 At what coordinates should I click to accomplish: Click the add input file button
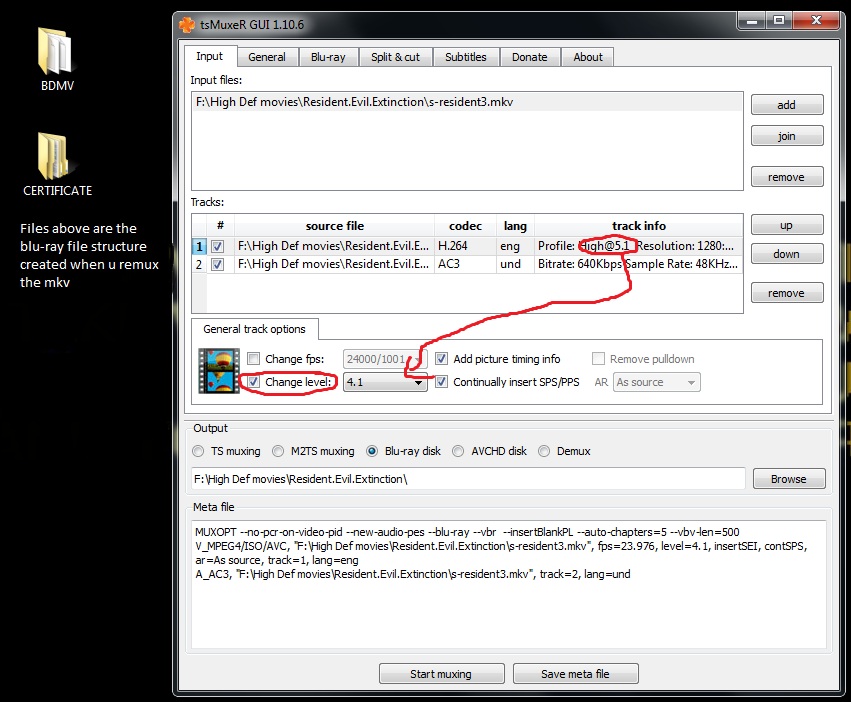pyautogui.click(x=787, y=105)
